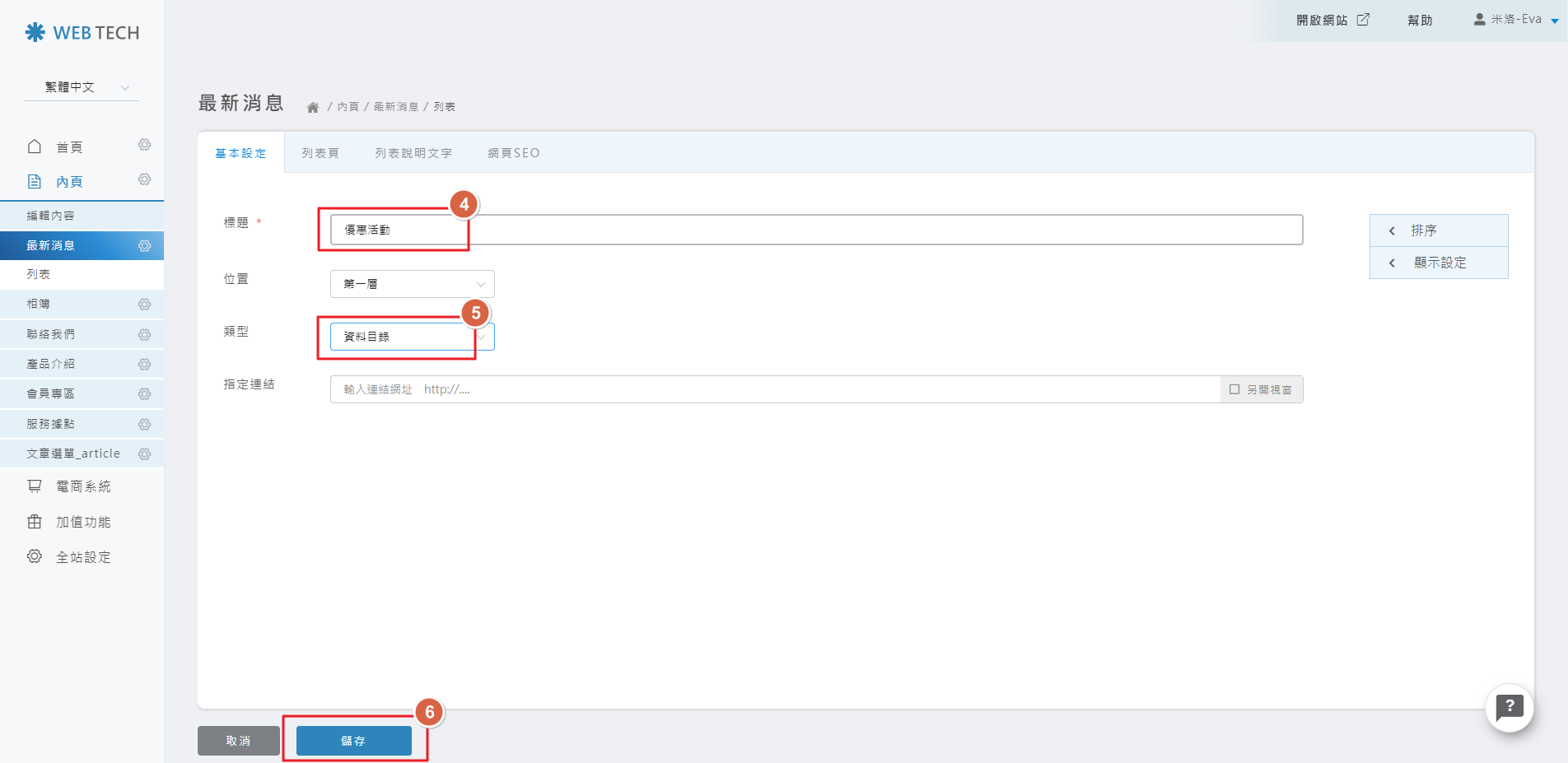Click gear icon beside 產品介紹
Image resolution: width=1568 pixels, height=763 pixels.
coord(144,365)
